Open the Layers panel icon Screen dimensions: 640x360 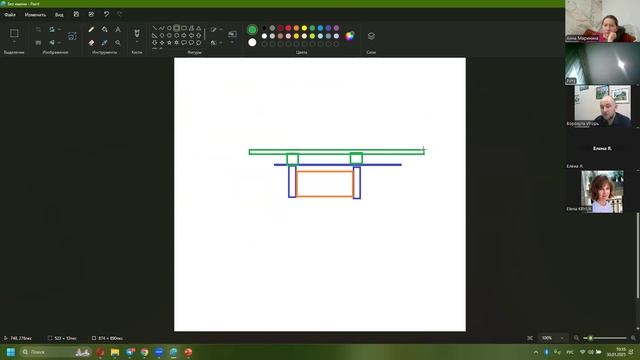(371, 36)
